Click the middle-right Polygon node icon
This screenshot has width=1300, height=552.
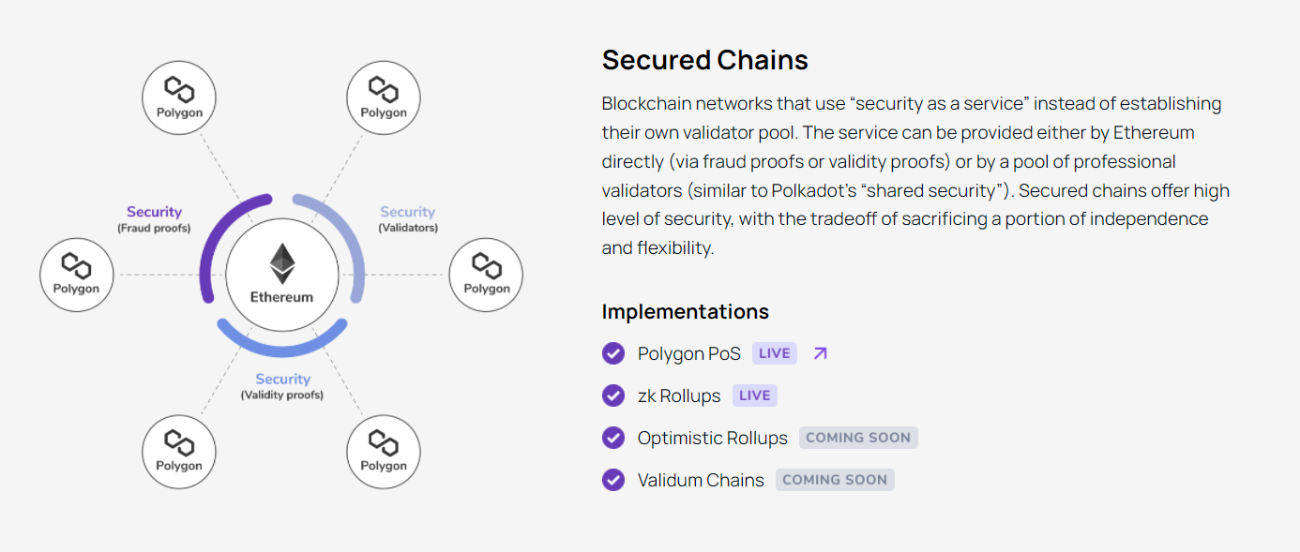[486, 273]
